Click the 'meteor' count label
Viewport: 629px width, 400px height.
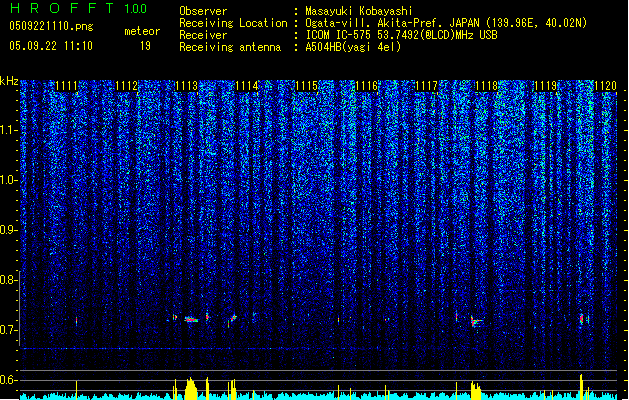click(x=142, y=31)
